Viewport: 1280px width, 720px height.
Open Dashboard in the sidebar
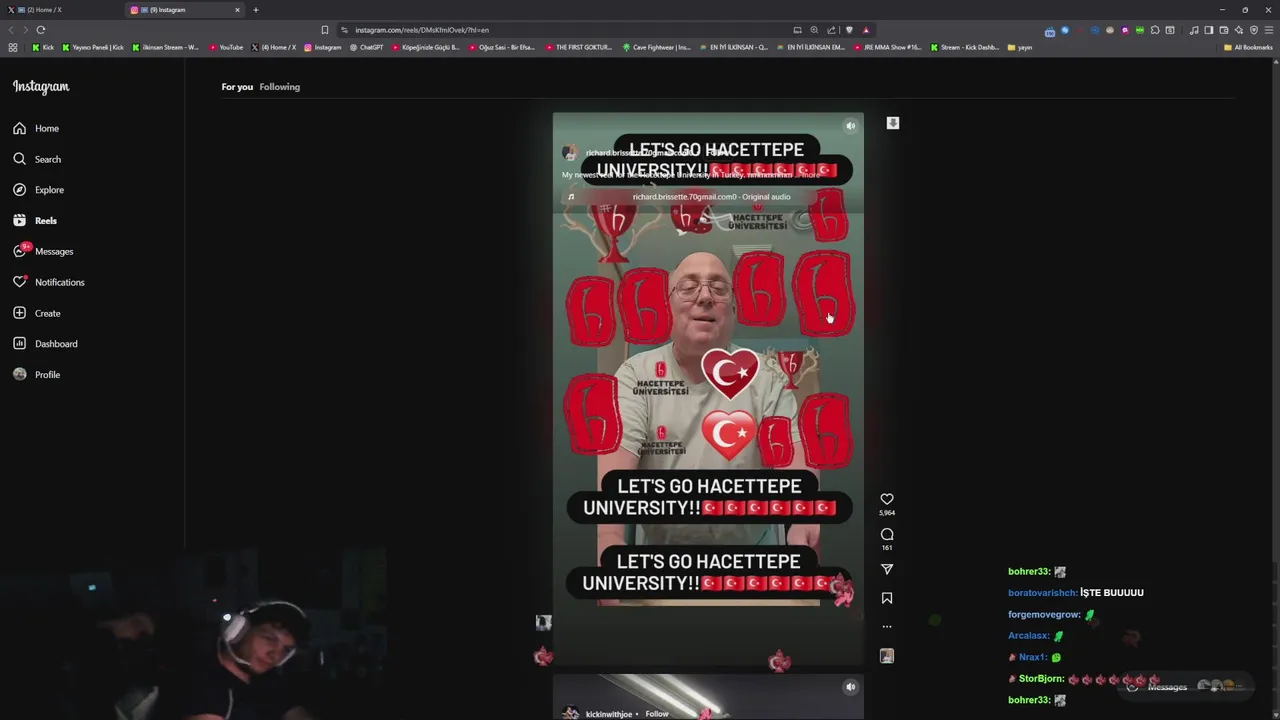(x=45, y=344)
